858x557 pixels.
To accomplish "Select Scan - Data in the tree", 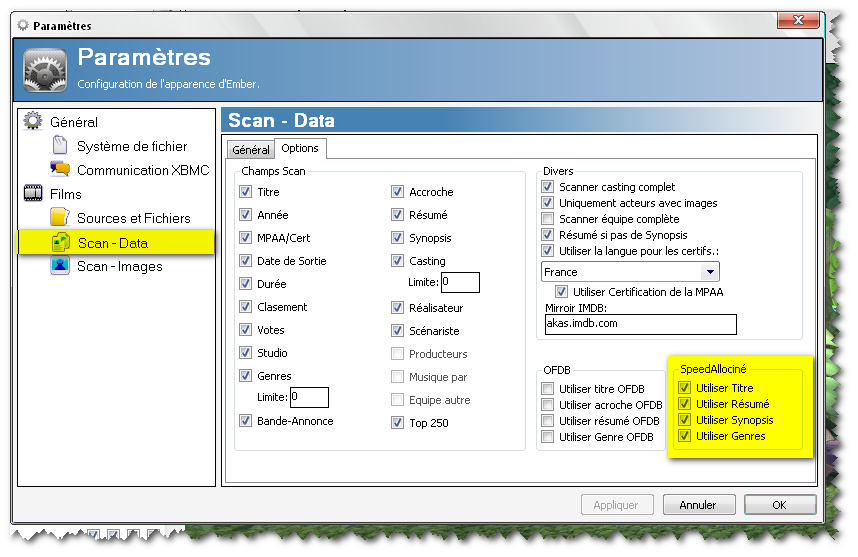I will [x=113, y=243].
